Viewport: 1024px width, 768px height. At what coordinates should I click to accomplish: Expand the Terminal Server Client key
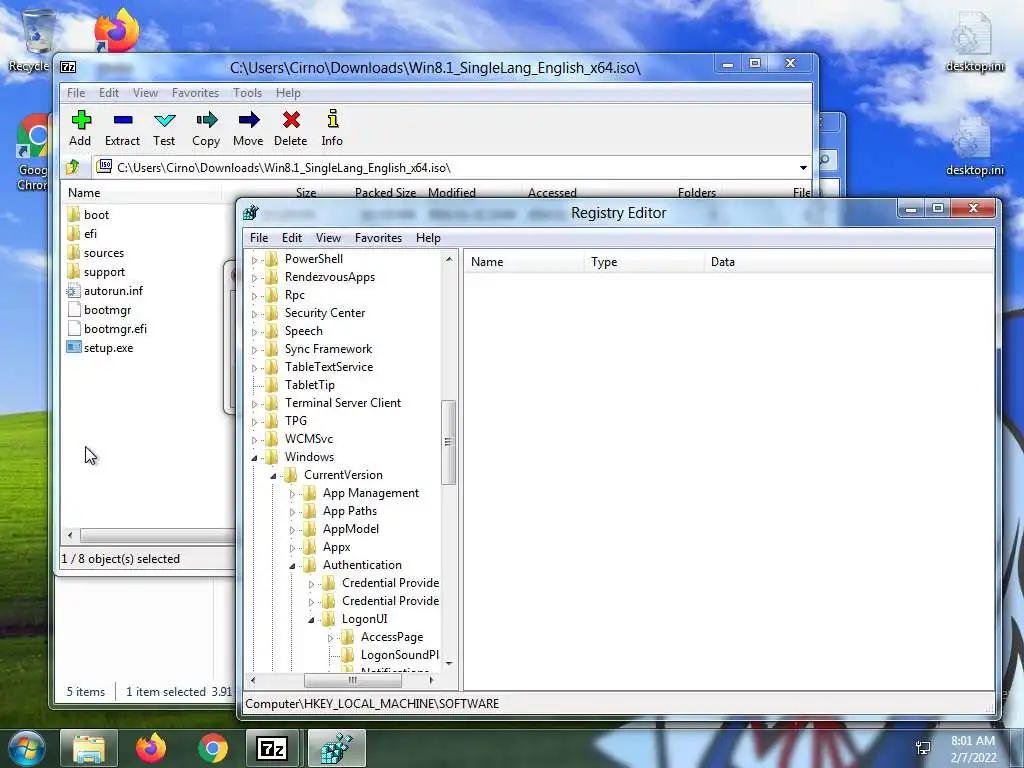[x=255, y=404]
